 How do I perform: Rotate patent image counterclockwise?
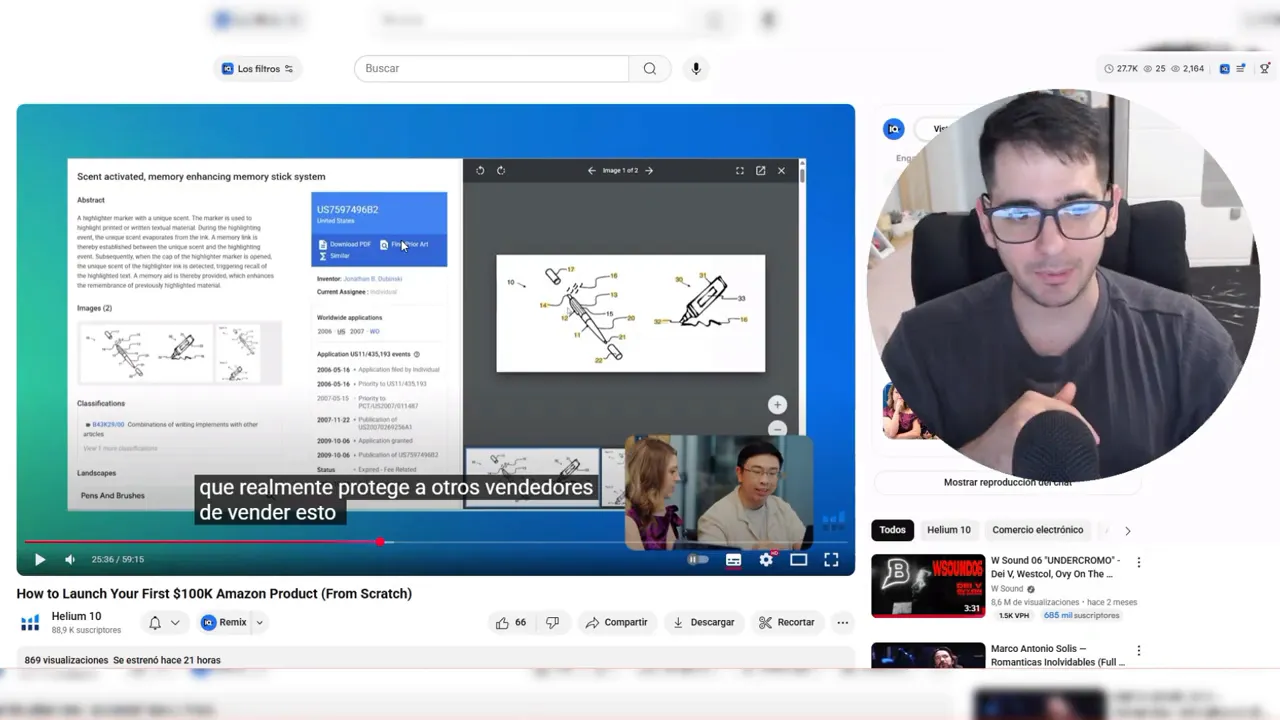[480, 171]
